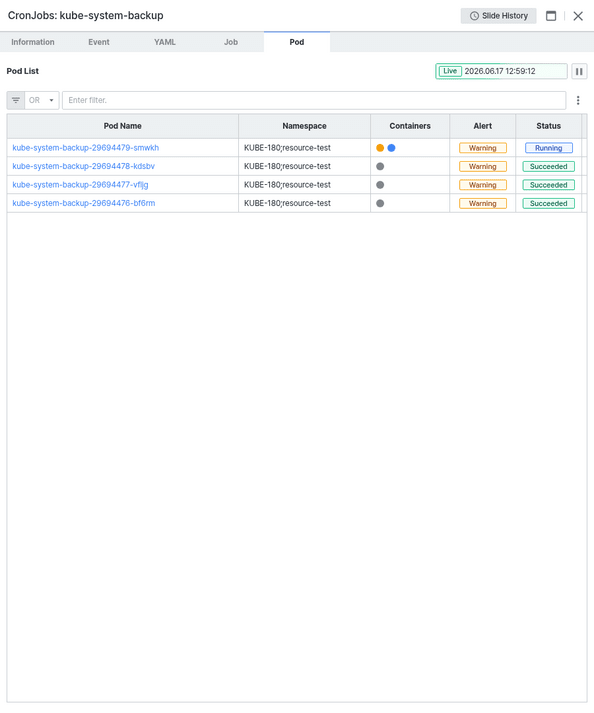This screenshot has width=594, height=713.
Task: Click the filter icon beside OR dropdown
Action: click(15, 100)
